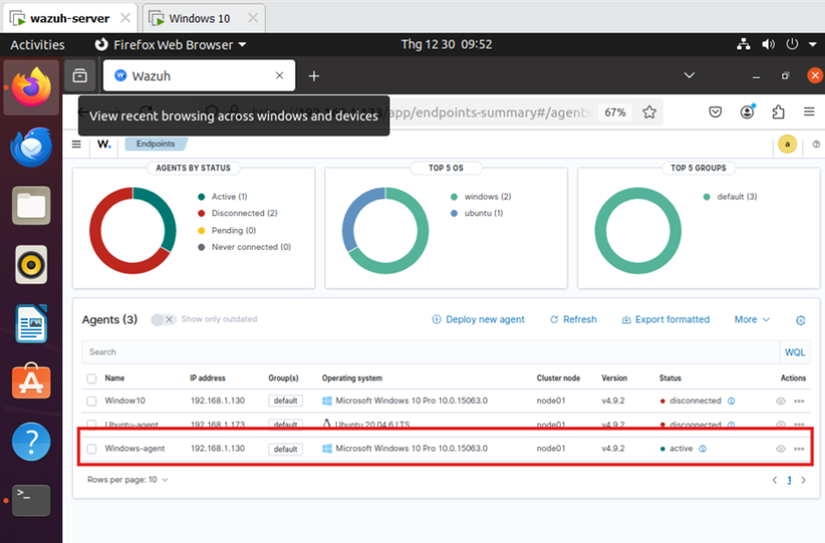Open actions menu for Window10 row
This screenshot has width=825, height=543.
[x=799, y=401]
